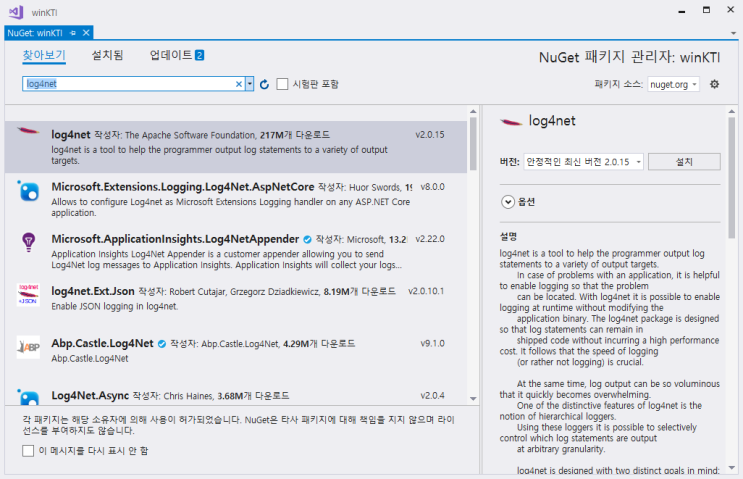The width and height of the screenshot is (743, 479).
Task: Click details pane scrollbar up arrow
Action: pyautogui.click(x=732, y=111)
